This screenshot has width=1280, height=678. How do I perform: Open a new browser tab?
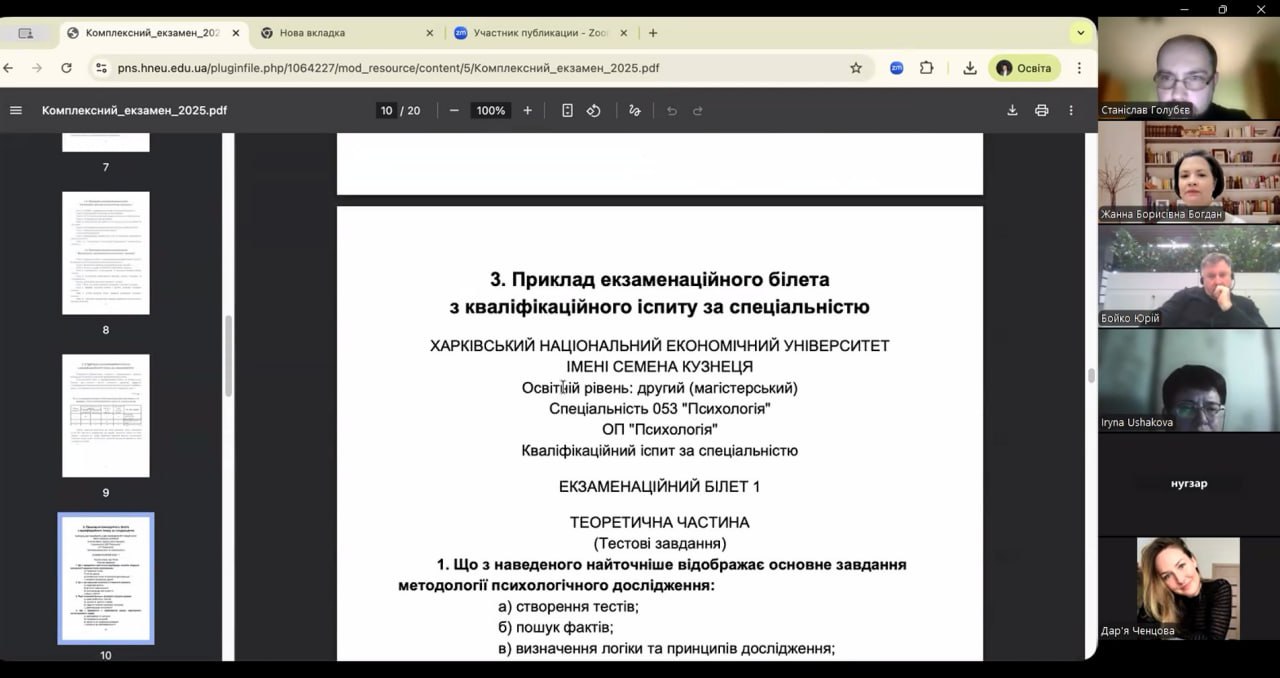tap(653, 33)
